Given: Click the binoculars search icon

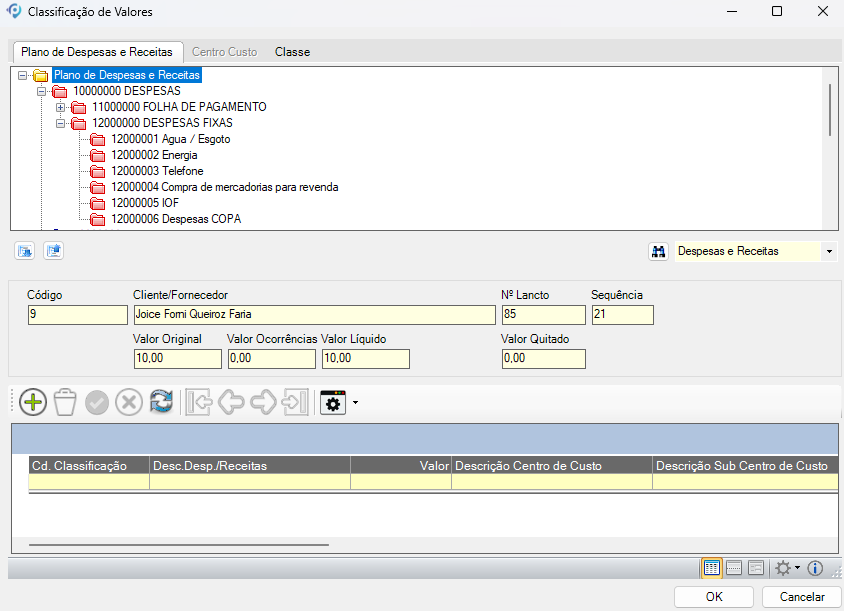Looking at the screenshot, I should (x=658, y=252).
